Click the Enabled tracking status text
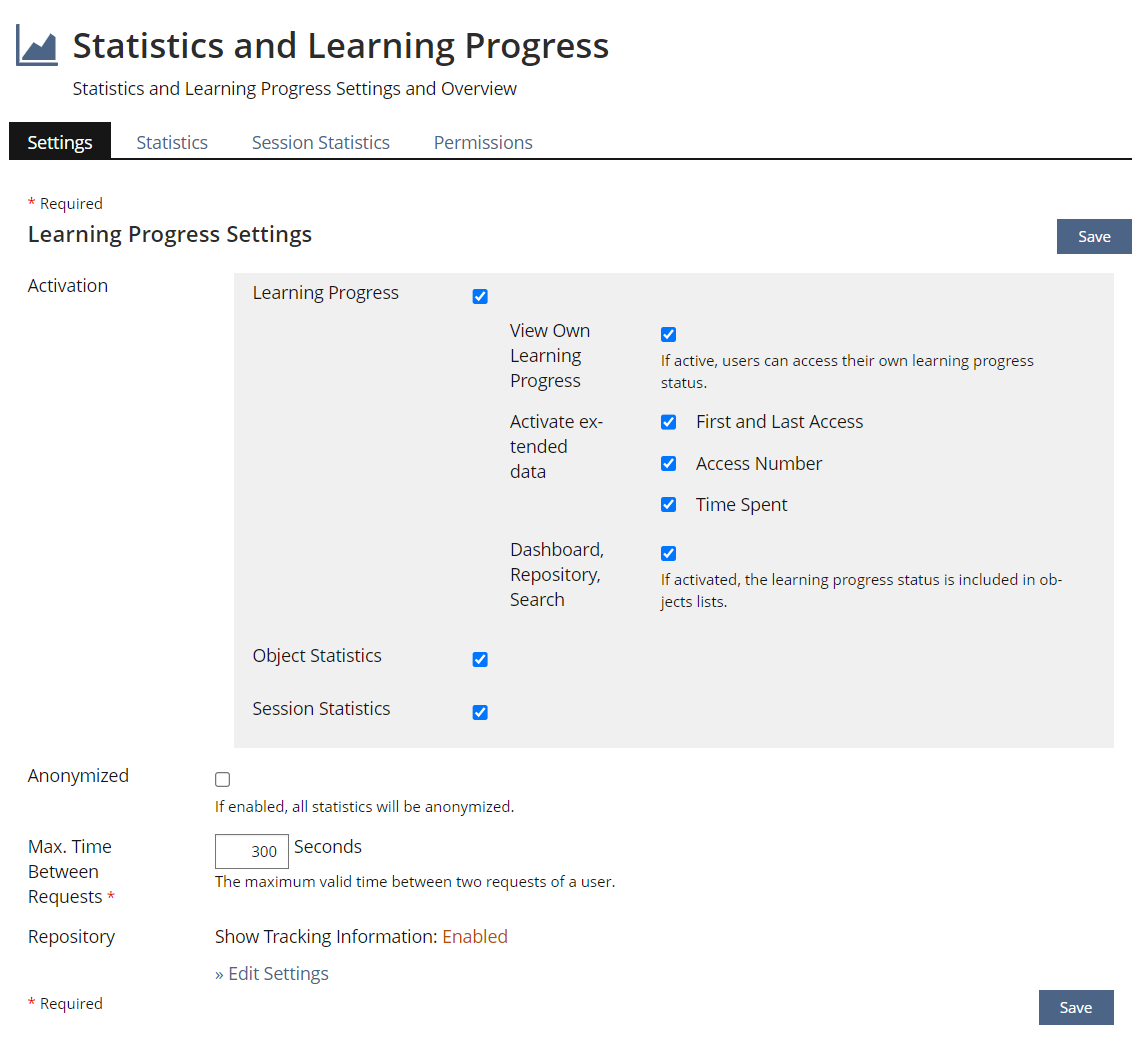 click(475, 937)
